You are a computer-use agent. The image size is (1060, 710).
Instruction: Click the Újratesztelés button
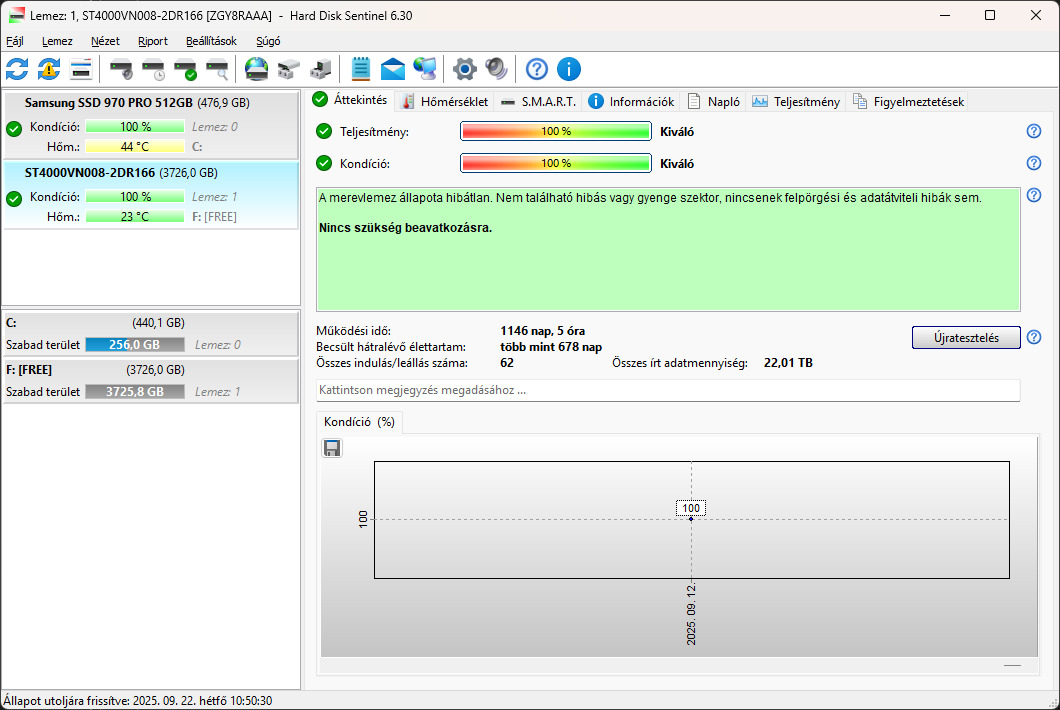coord(966,337)
